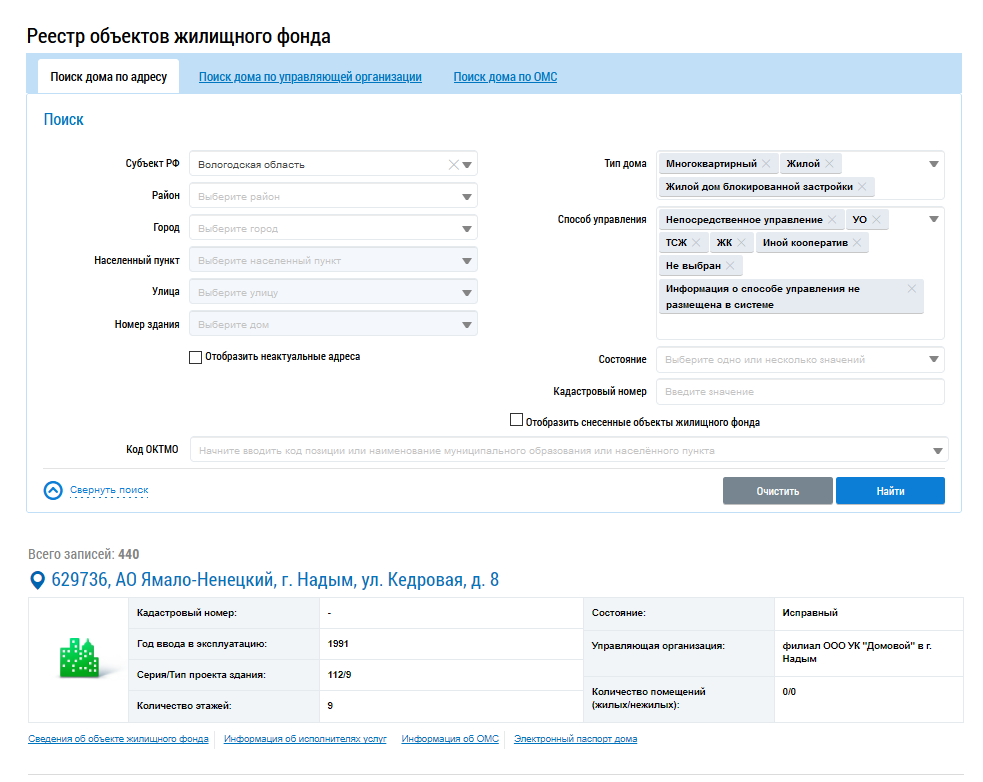Switch to Поиск дома по управляющей организации tab

pyautogui.click(x=310, y=77)
